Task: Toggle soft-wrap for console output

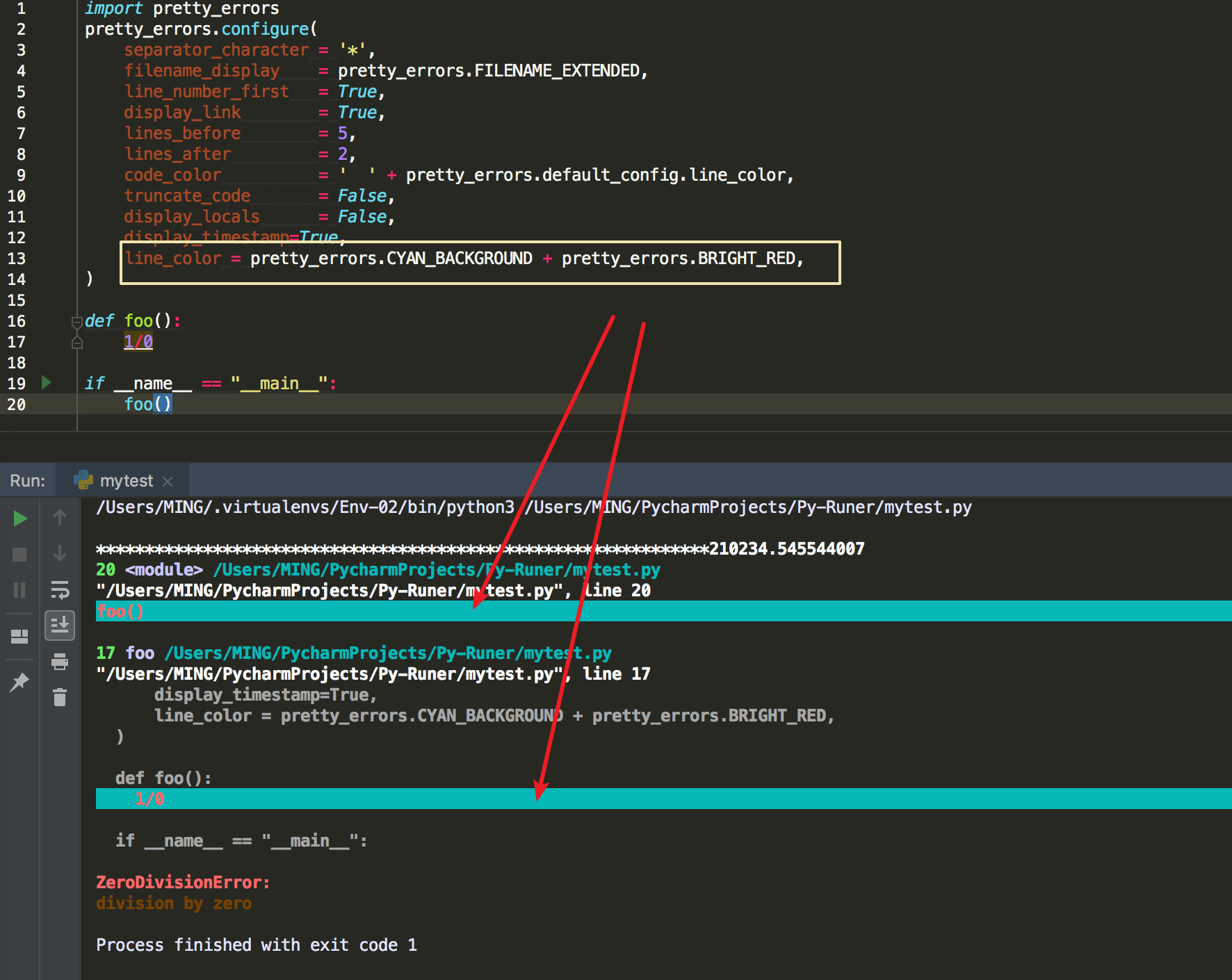Action: point(60,590)
